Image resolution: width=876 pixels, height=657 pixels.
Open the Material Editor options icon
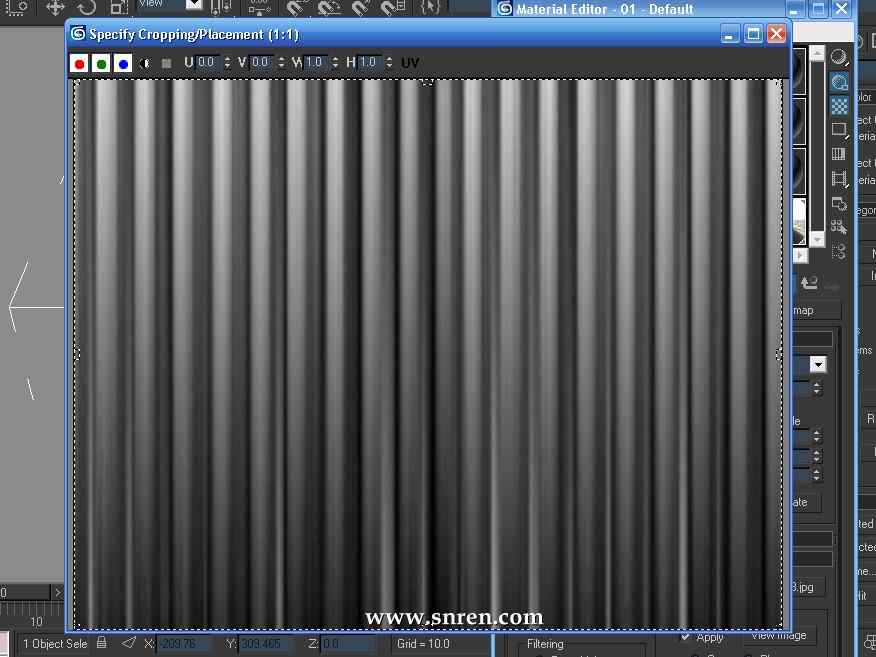point(839,203)
